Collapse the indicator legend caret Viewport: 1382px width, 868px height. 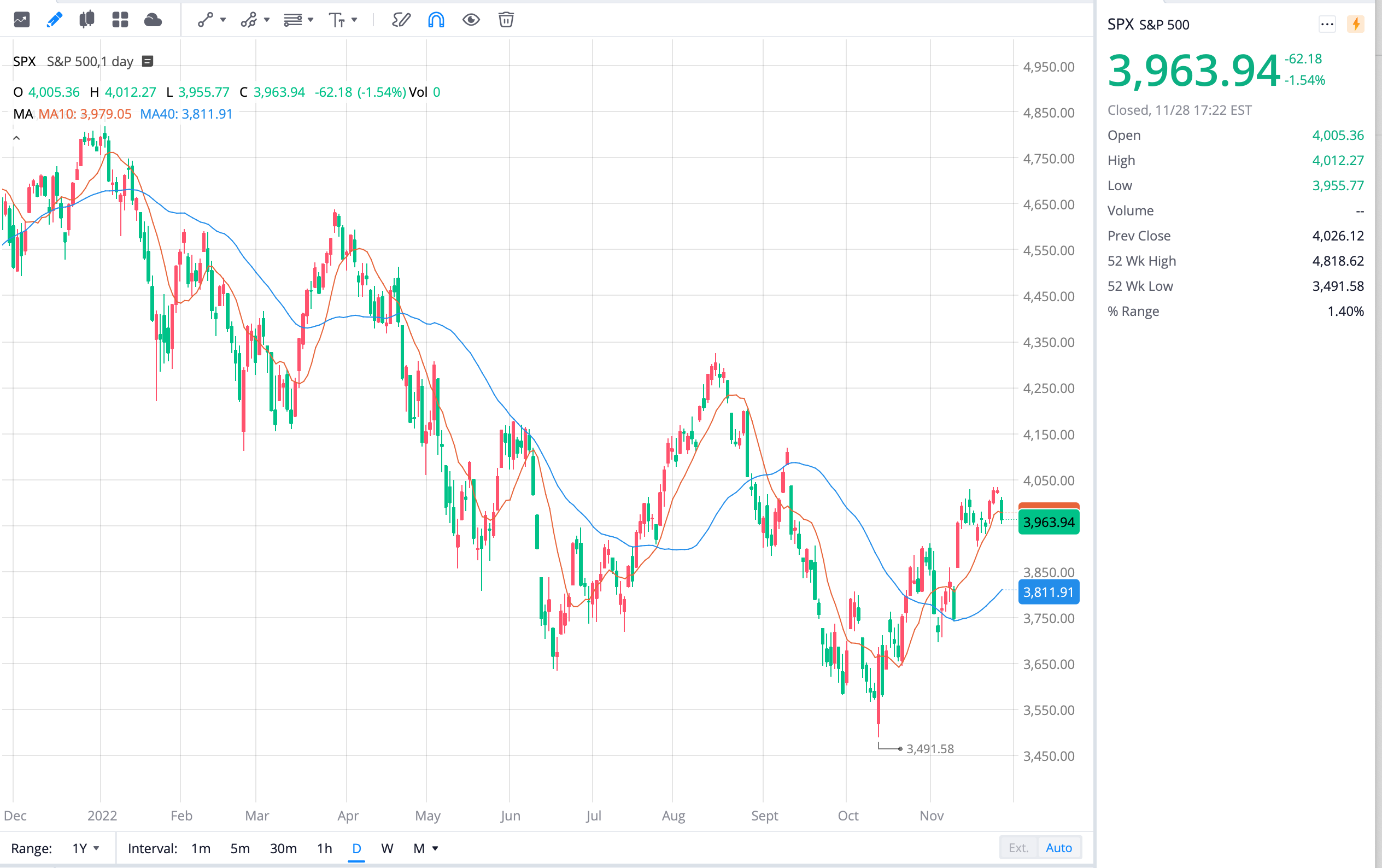coord(16,138)
